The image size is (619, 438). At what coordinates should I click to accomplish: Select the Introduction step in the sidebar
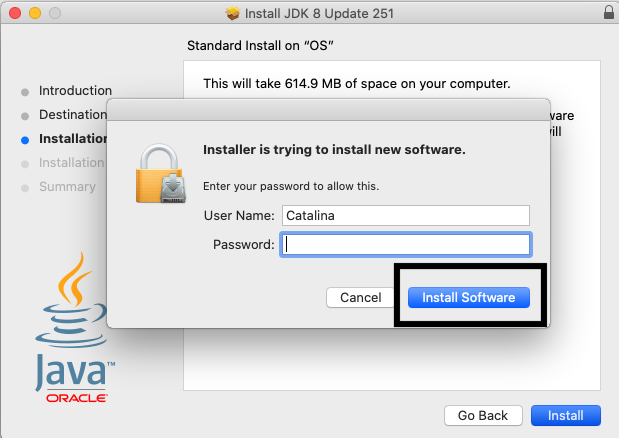point(75,91)
